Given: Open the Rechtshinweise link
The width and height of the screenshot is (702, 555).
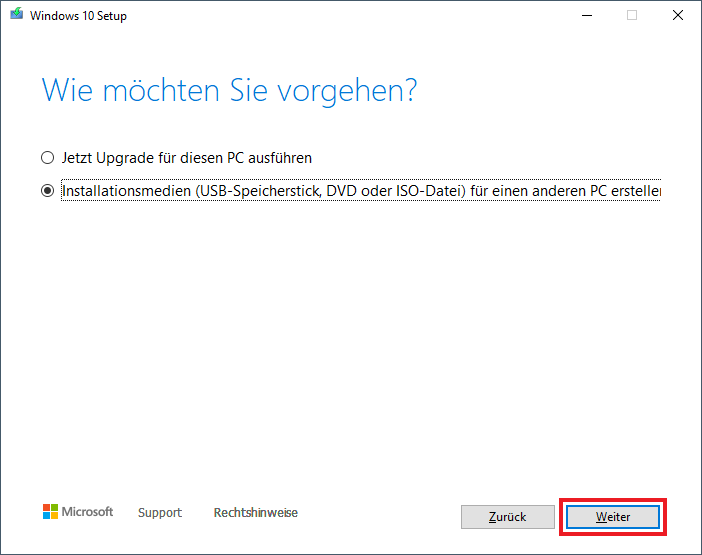Looking at the screenshot, I should [256, 512].
